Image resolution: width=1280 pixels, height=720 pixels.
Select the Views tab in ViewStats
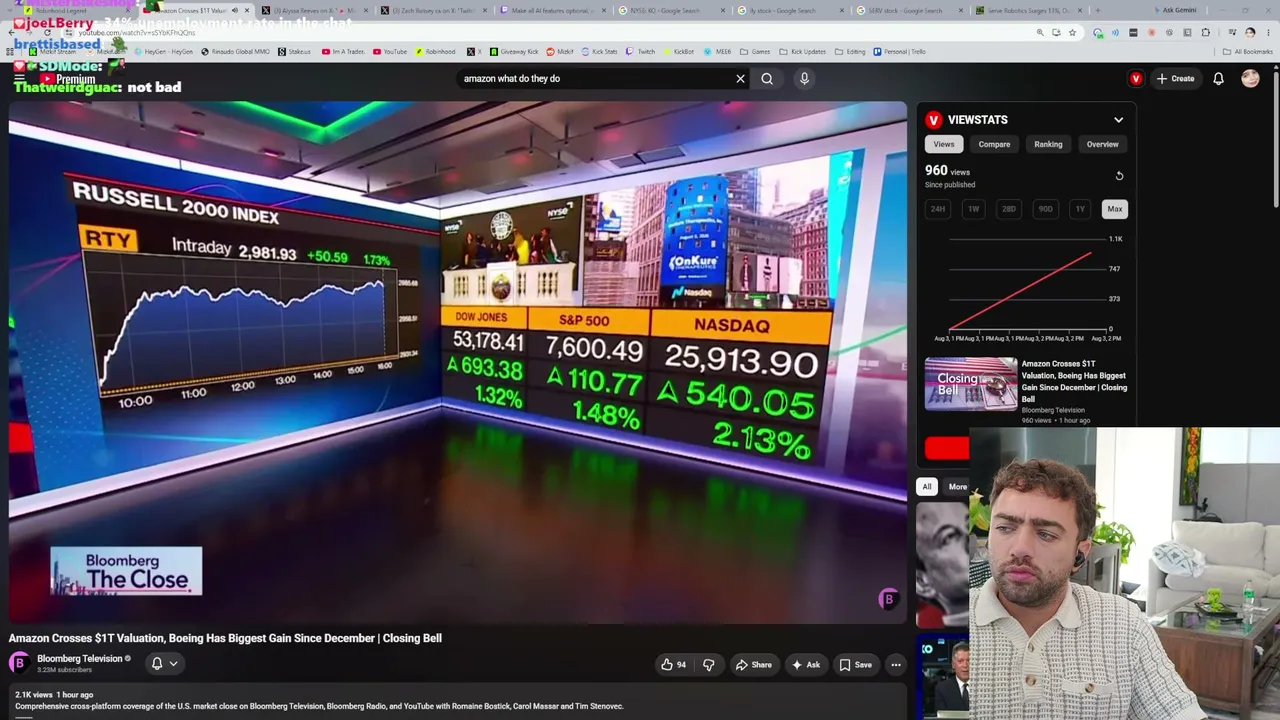(943, 144)
